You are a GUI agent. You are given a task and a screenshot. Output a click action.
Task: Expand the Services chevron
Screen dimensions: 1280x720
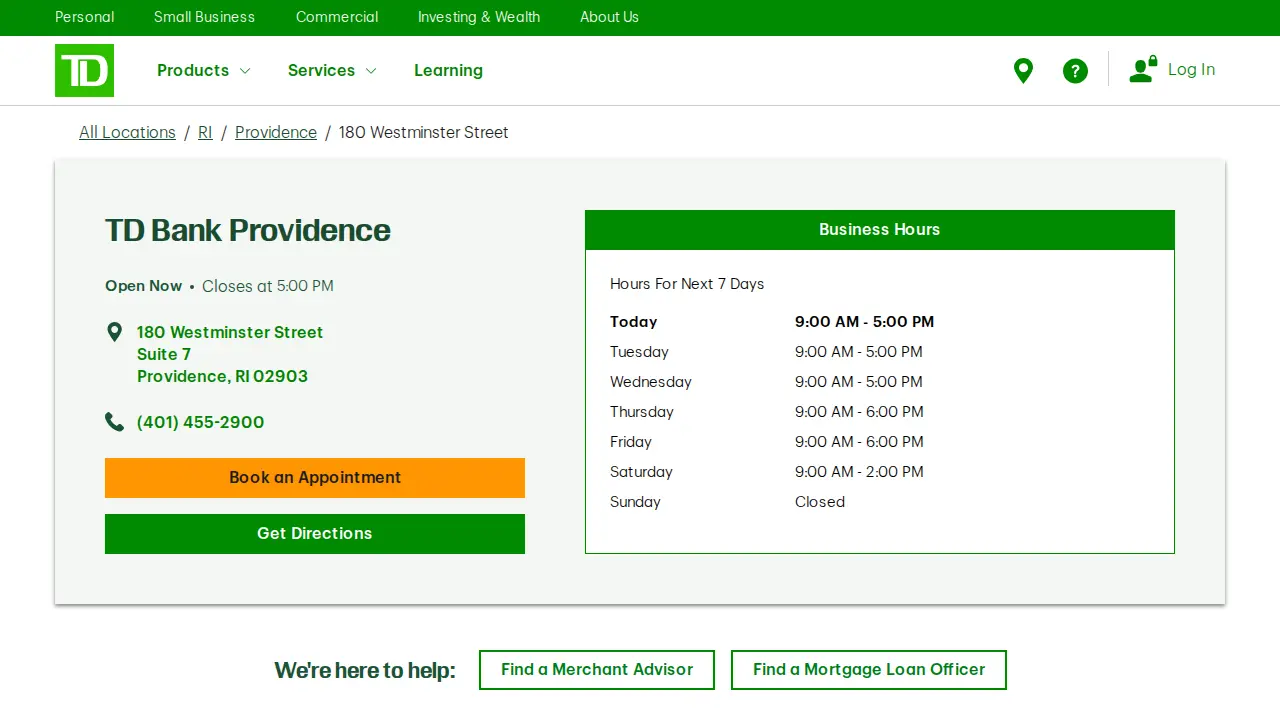point(371,71)
